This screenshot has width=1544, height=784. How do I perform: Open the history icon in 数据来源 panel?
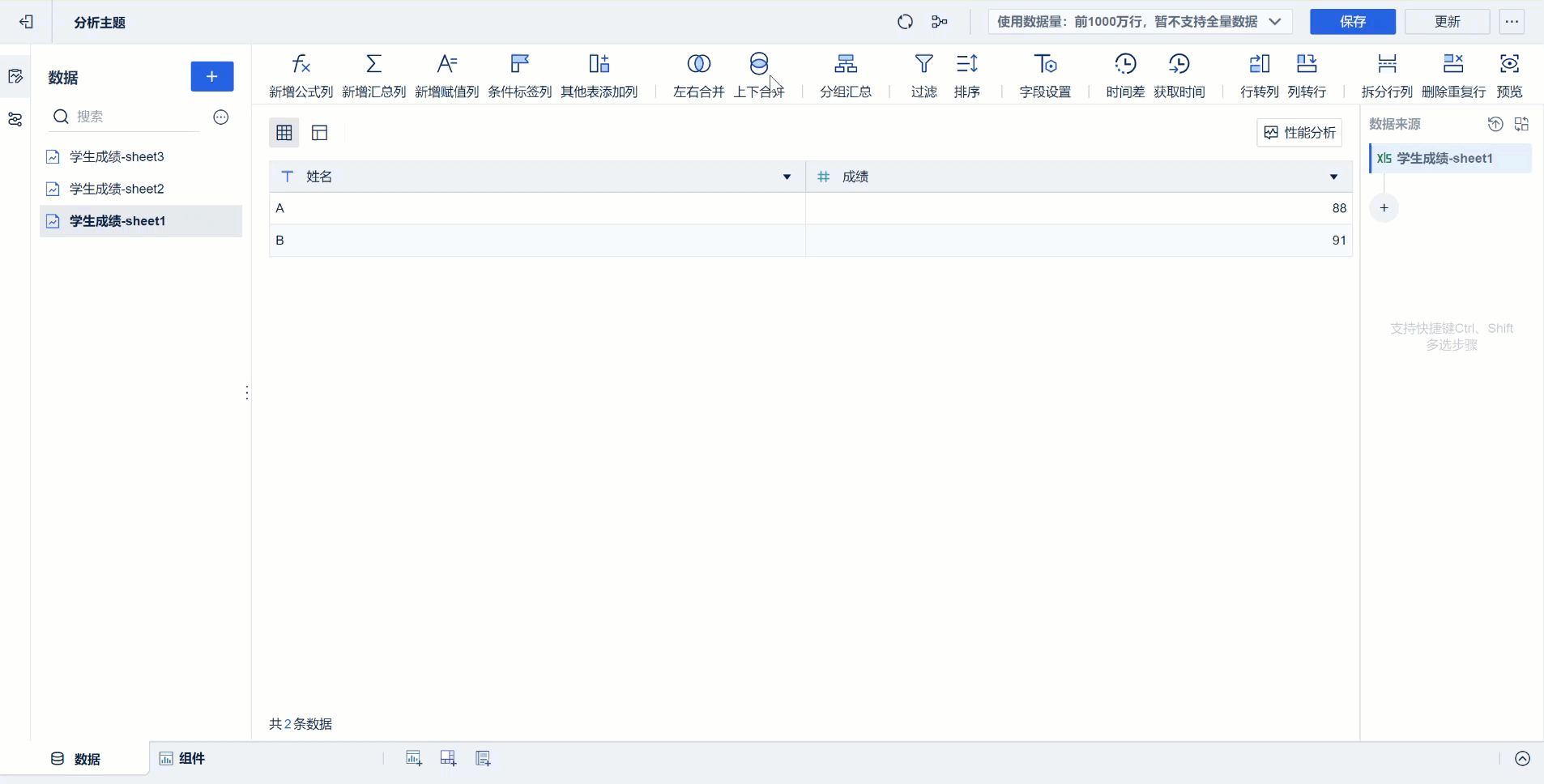point(1496,124)
